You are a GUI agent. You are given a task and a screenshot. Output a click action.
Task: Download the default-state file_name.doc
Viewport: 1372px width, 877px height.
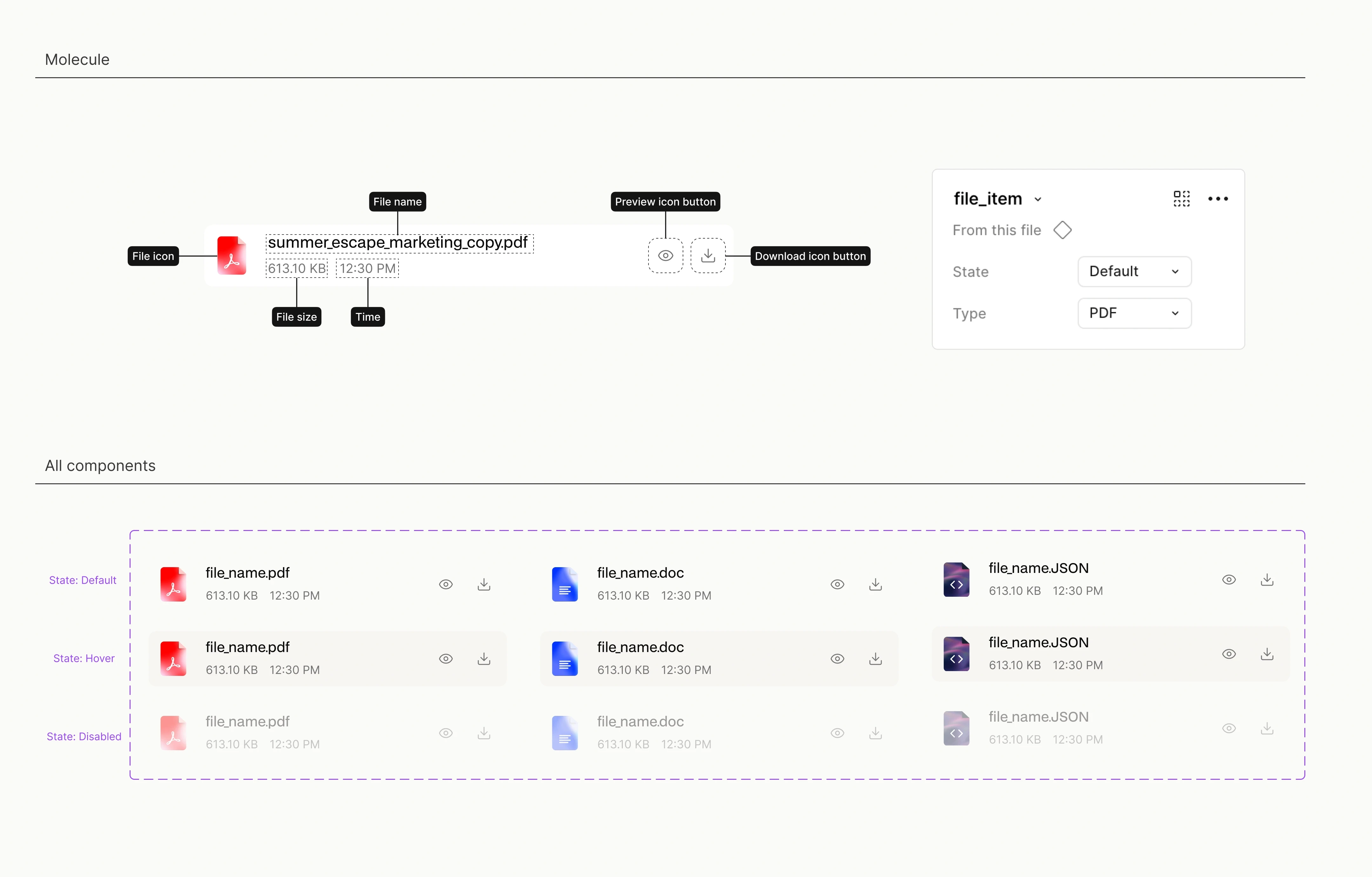(x=875, y=584)
